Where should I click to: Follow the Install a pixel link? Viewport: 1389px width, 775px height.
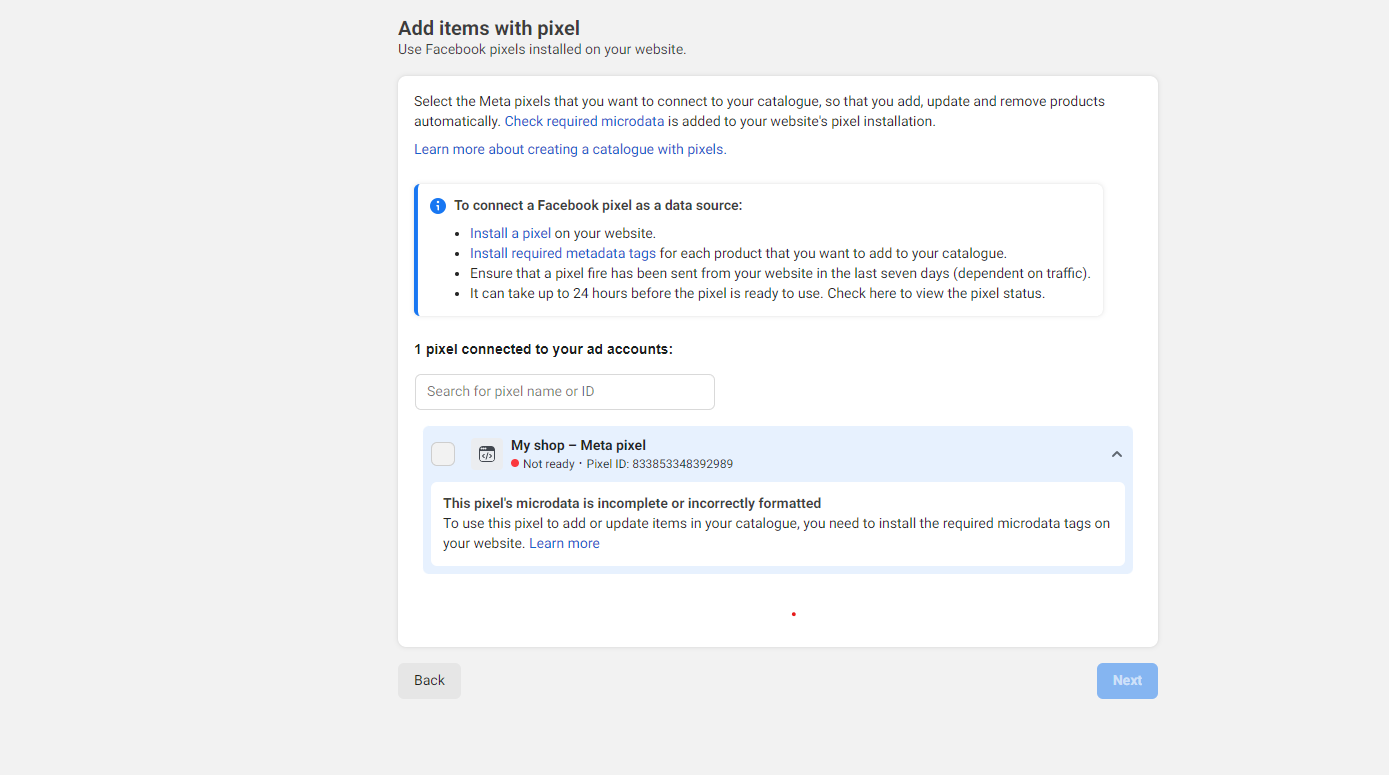[x=510, y=234]
